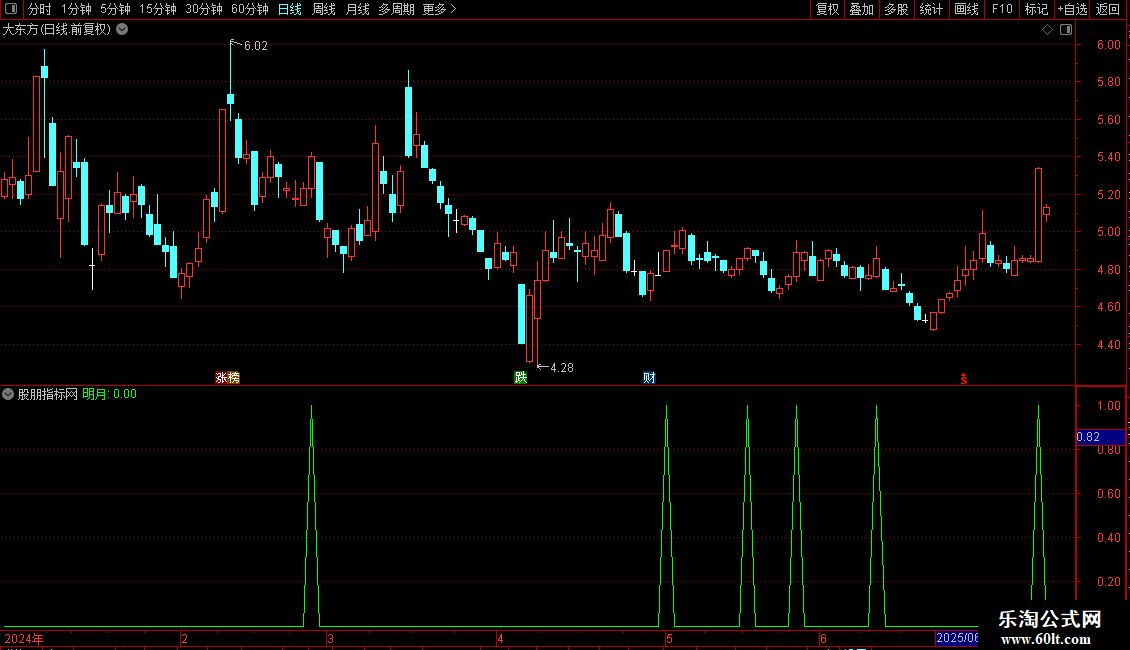Click the 叠加 overlay button
The image size is (1130, 650).
point(861,9)
